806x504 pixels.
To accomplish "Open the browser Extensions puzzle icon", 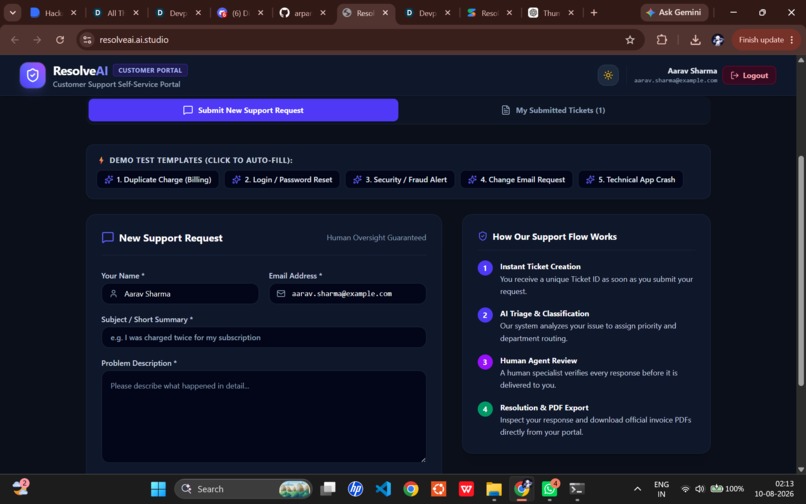I will [x=662, y=40].
